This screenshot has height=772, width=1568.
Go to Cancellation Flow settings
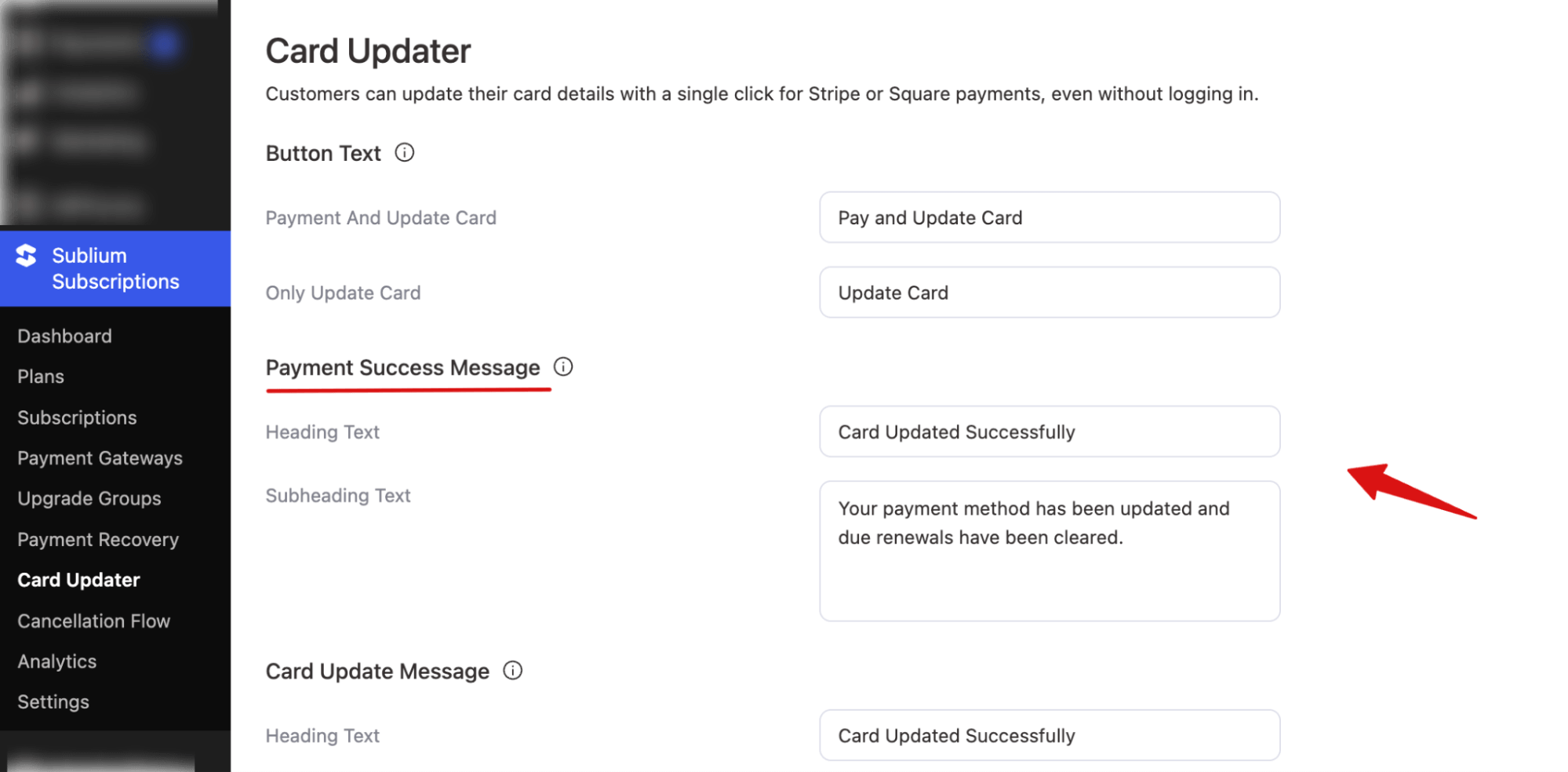click(x=93, y=621)
